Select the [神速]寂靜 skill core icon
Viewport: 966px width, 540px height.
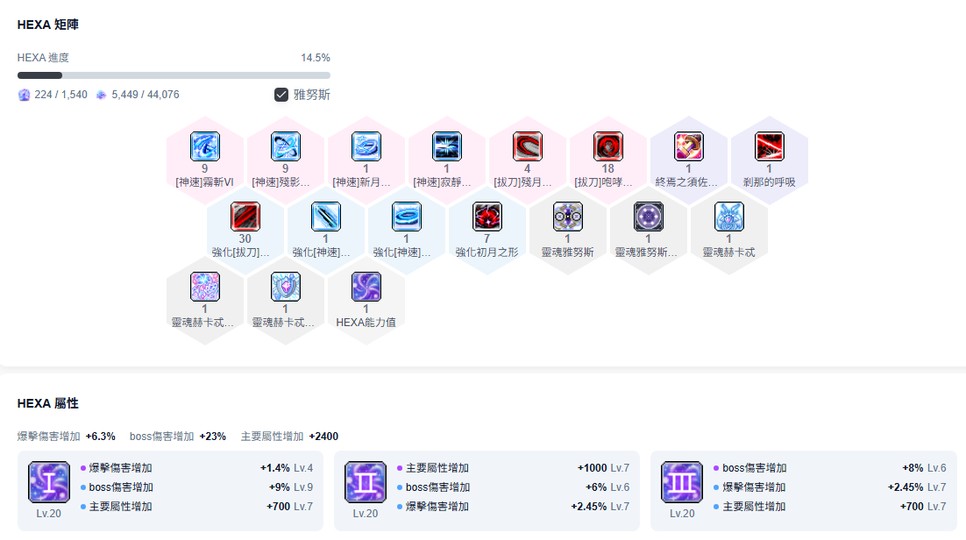click(447, 147)
